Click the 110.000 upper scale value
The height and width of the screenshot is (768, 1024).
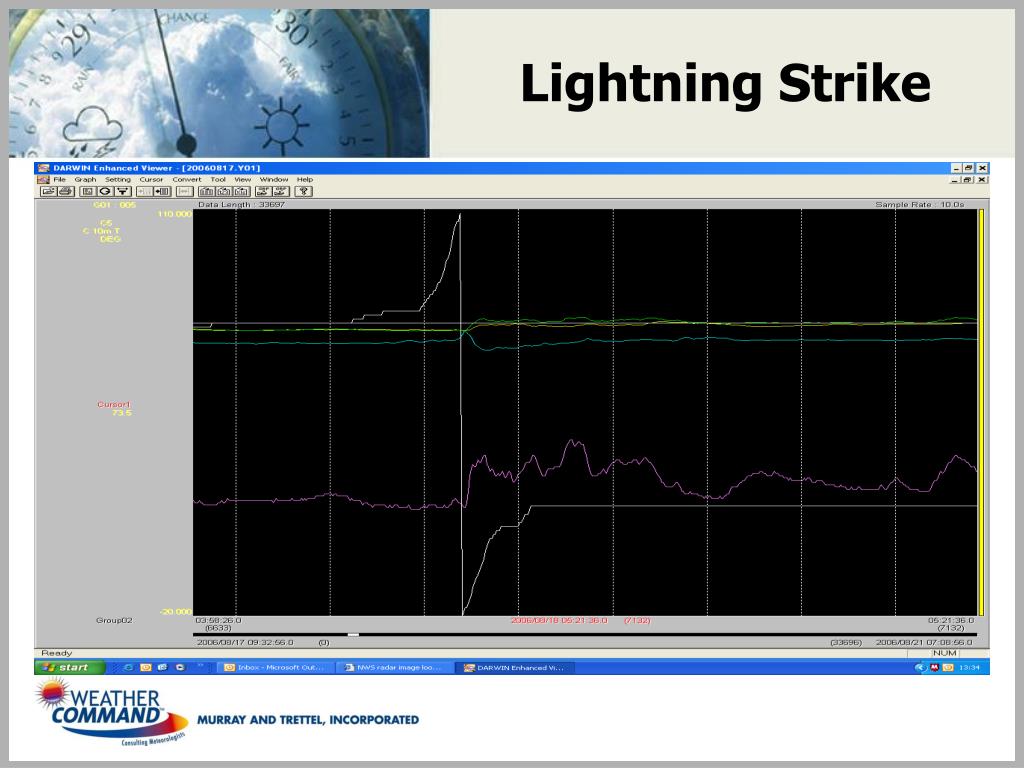coord(174,214)
